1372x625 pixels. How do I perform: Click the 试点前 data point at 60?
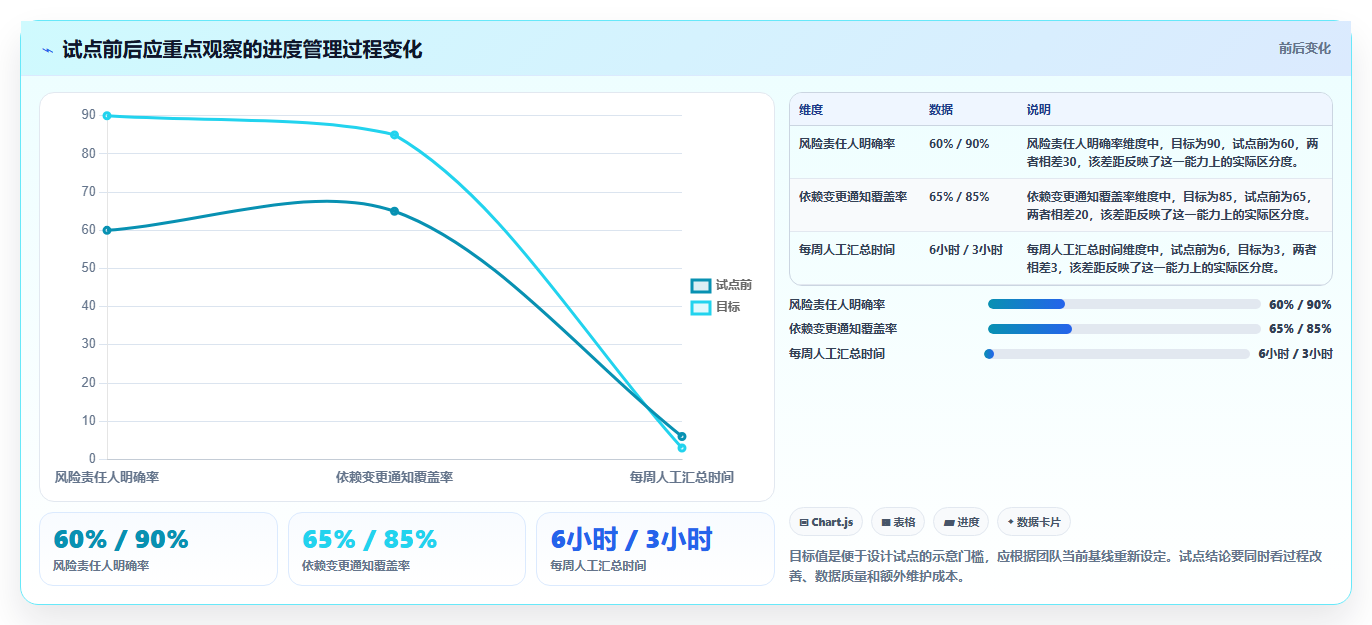pyautogui.click(x=107, y=230)
